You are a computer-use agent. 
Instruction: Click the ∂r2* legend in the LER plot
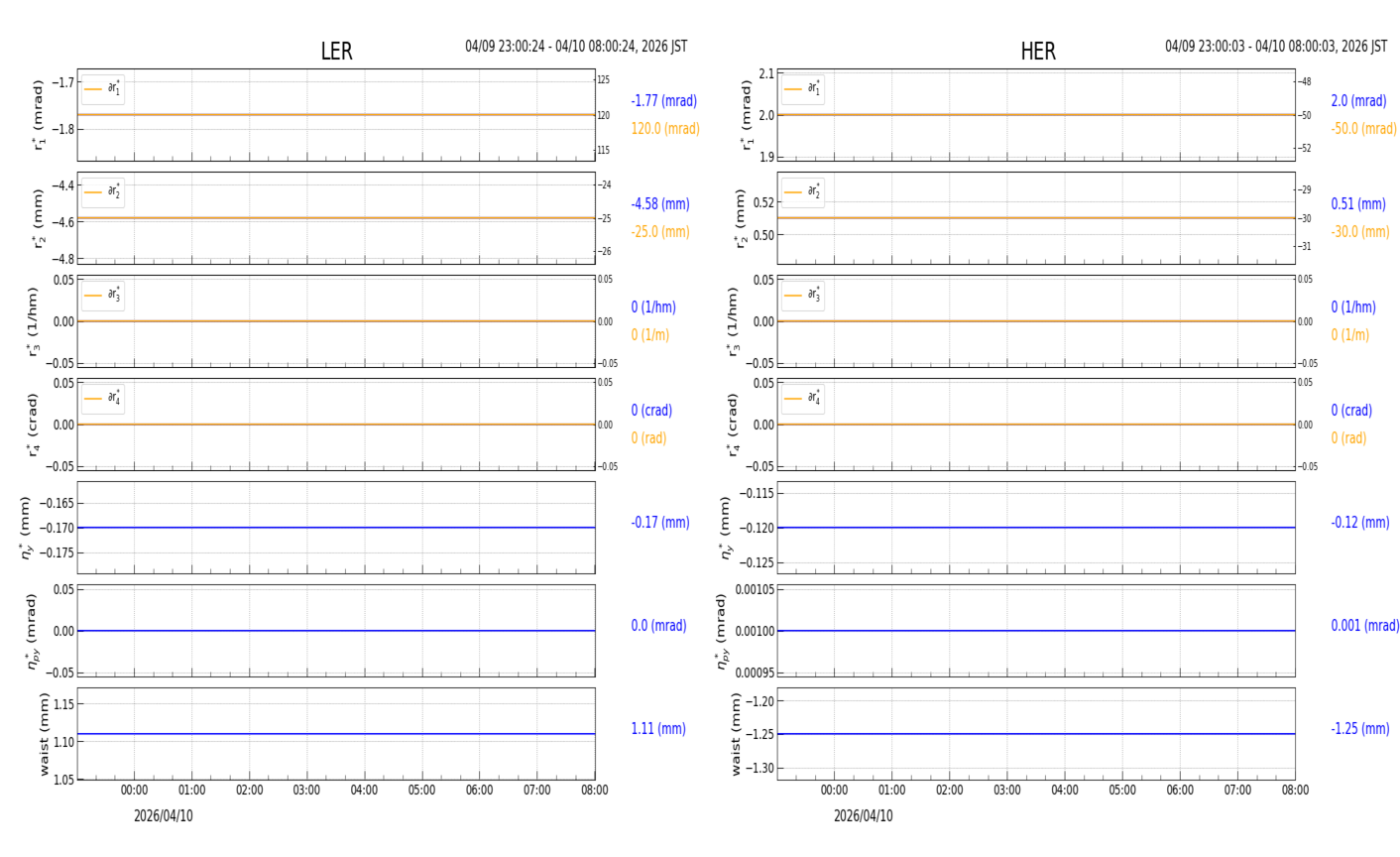click(103, 192)
